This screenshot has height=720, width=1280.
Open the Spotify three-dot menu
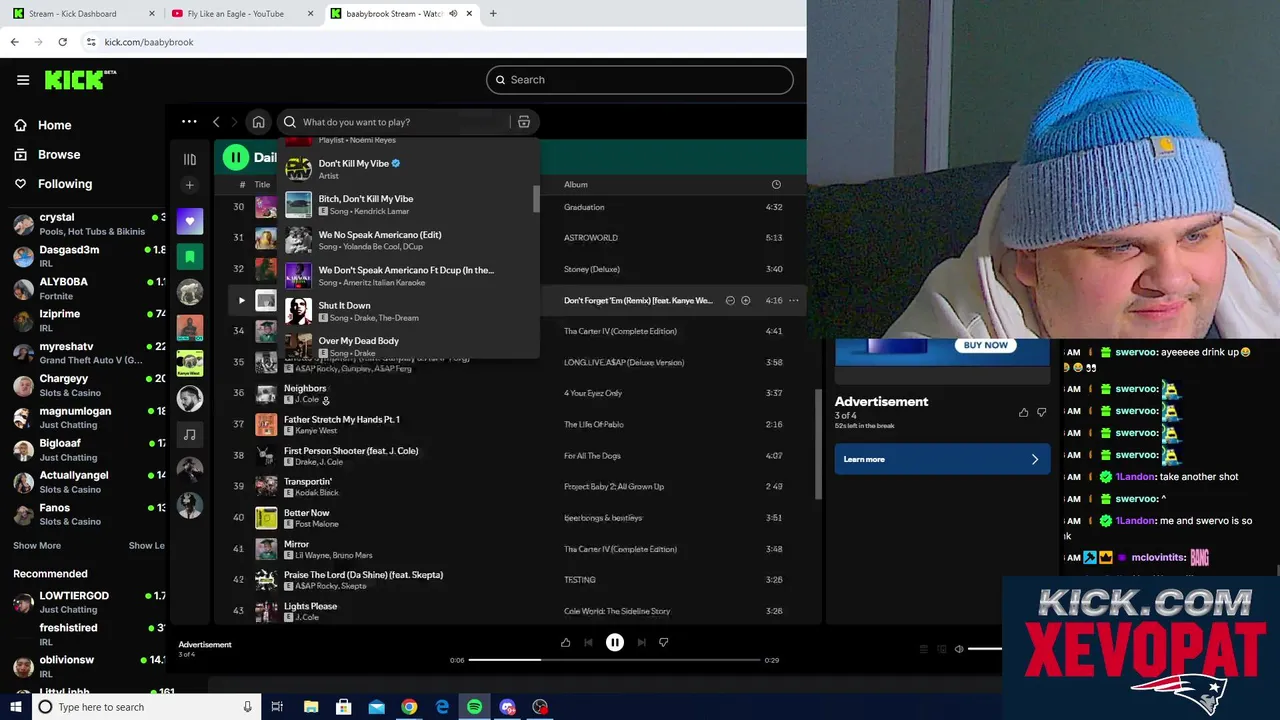(189, 122)
